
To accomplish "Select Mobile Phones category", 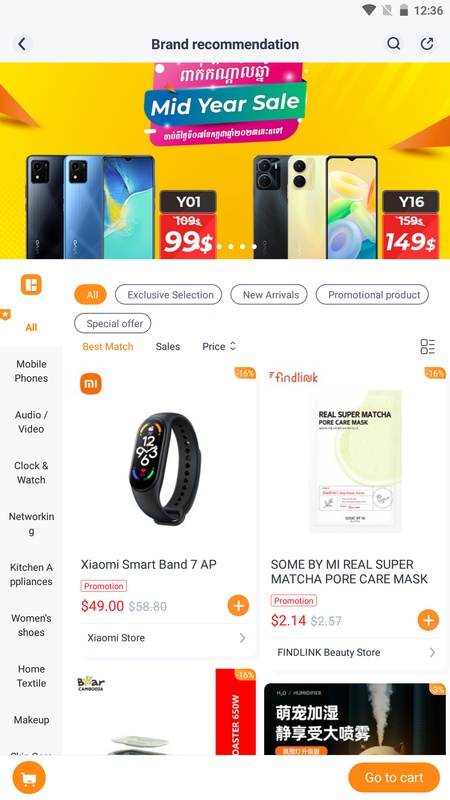I will click(x=31, y=371).
